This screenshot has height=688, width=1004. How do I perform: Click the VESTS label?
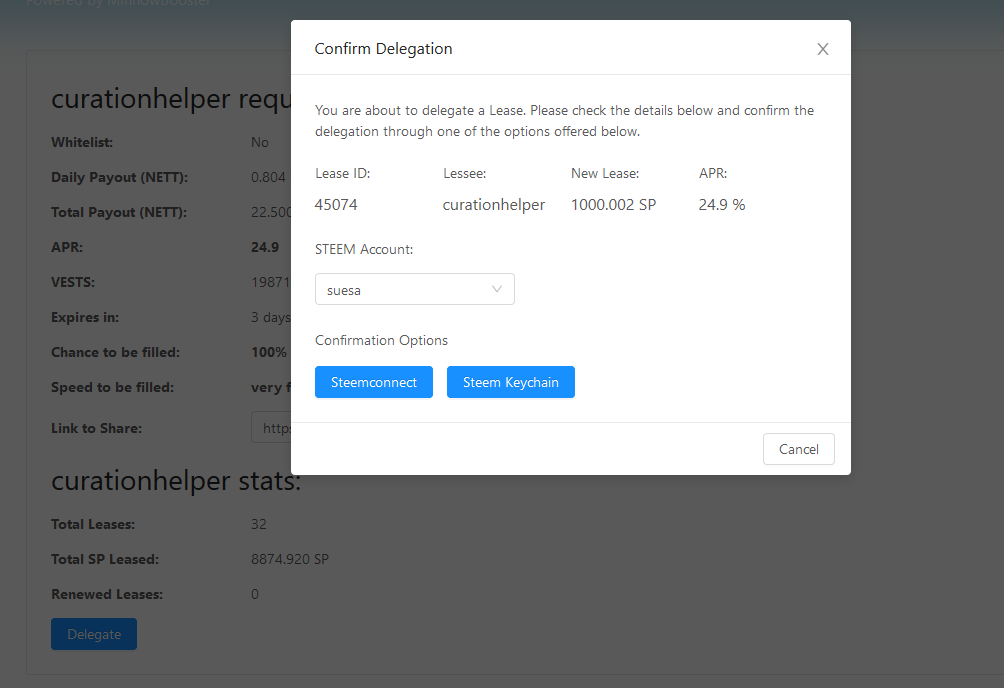[73, 283]
